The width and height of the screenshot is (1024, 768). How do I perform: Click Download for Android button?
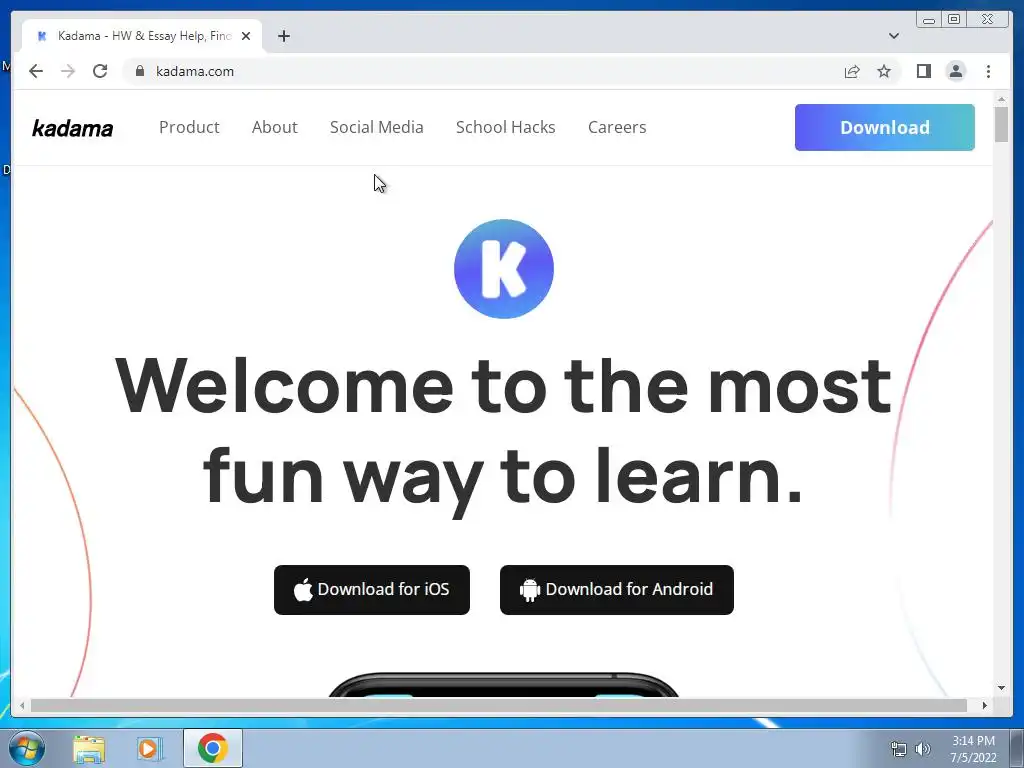pyautogui.click(x=616, y=590)
